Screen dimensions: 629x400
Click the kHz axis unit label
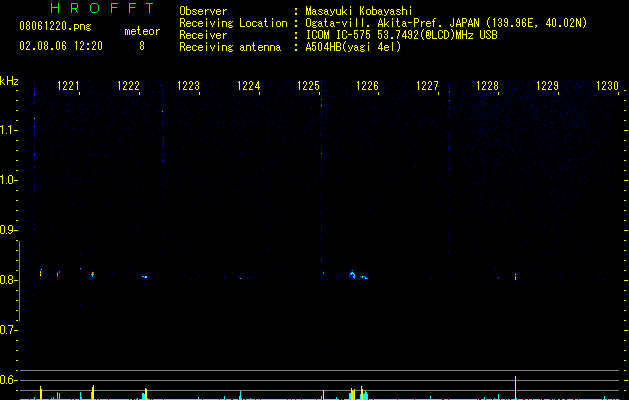[9, 81]
